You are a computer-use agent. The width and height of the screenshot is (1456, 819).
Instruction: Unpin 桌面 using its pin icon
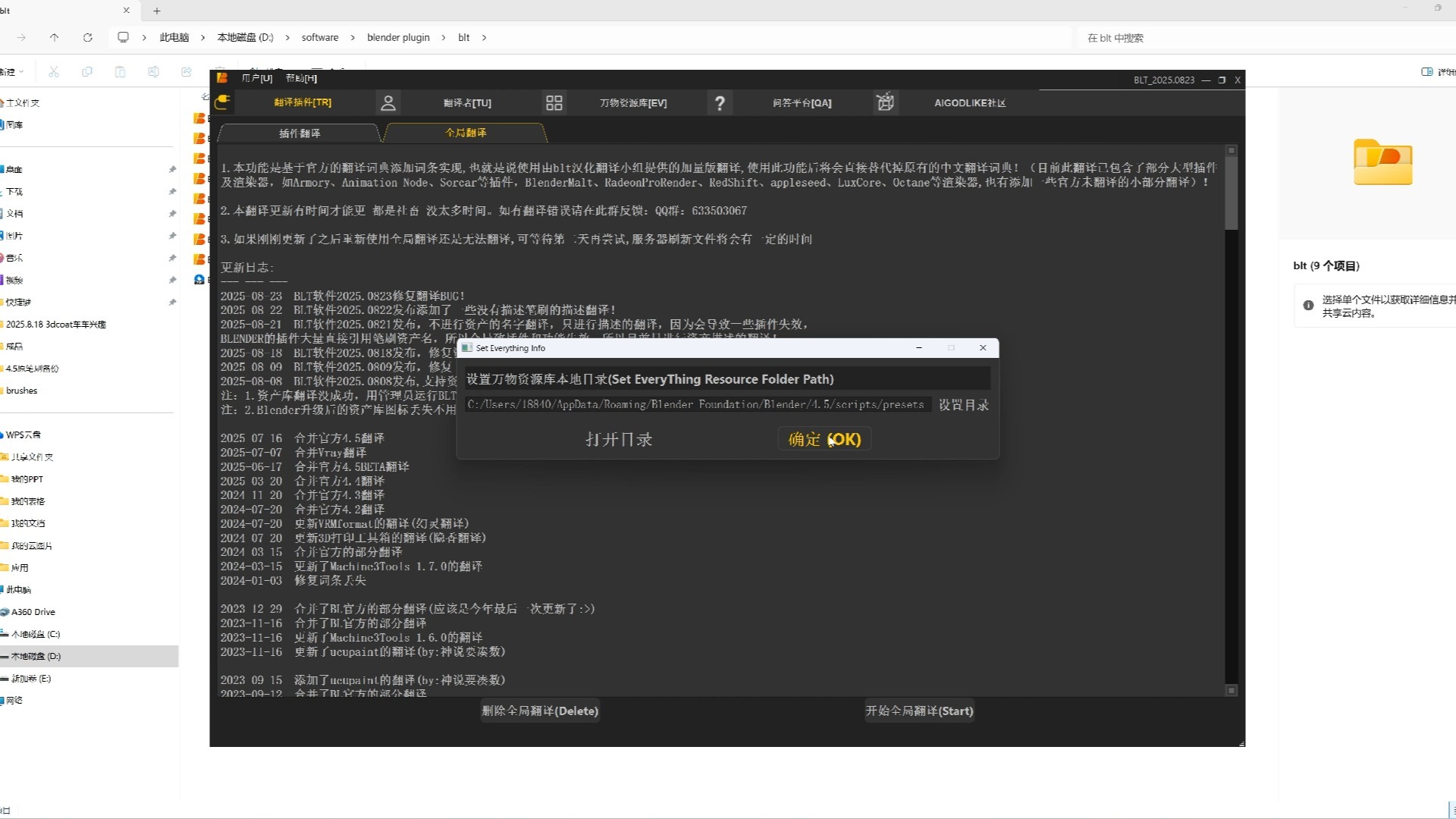pyautogui.click(x=172, y=169)
